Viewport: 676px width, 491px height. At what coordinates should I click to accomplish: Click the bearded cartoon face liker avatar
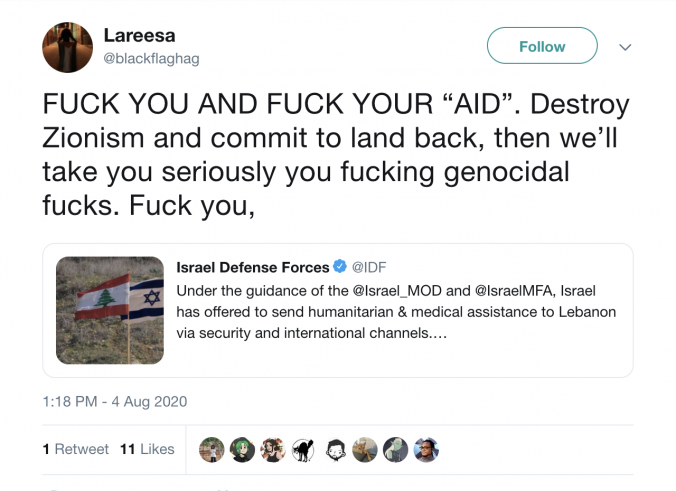pyautogui.click(x=335, y=450)
